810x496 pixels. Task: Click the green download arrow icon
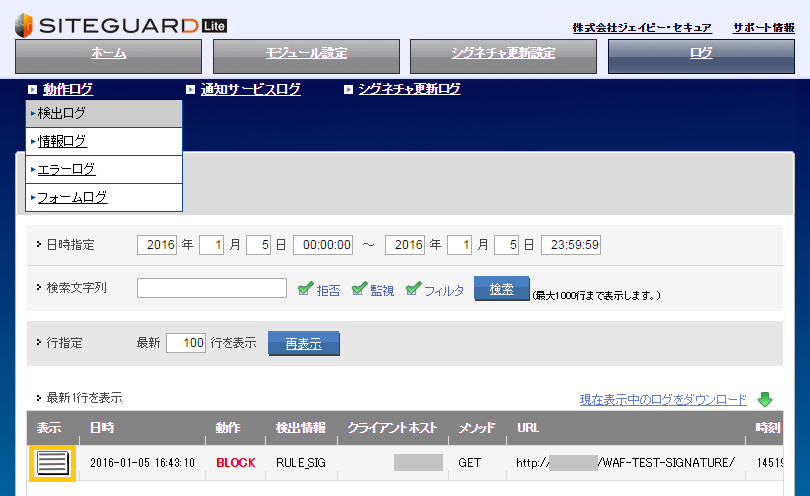765,400
